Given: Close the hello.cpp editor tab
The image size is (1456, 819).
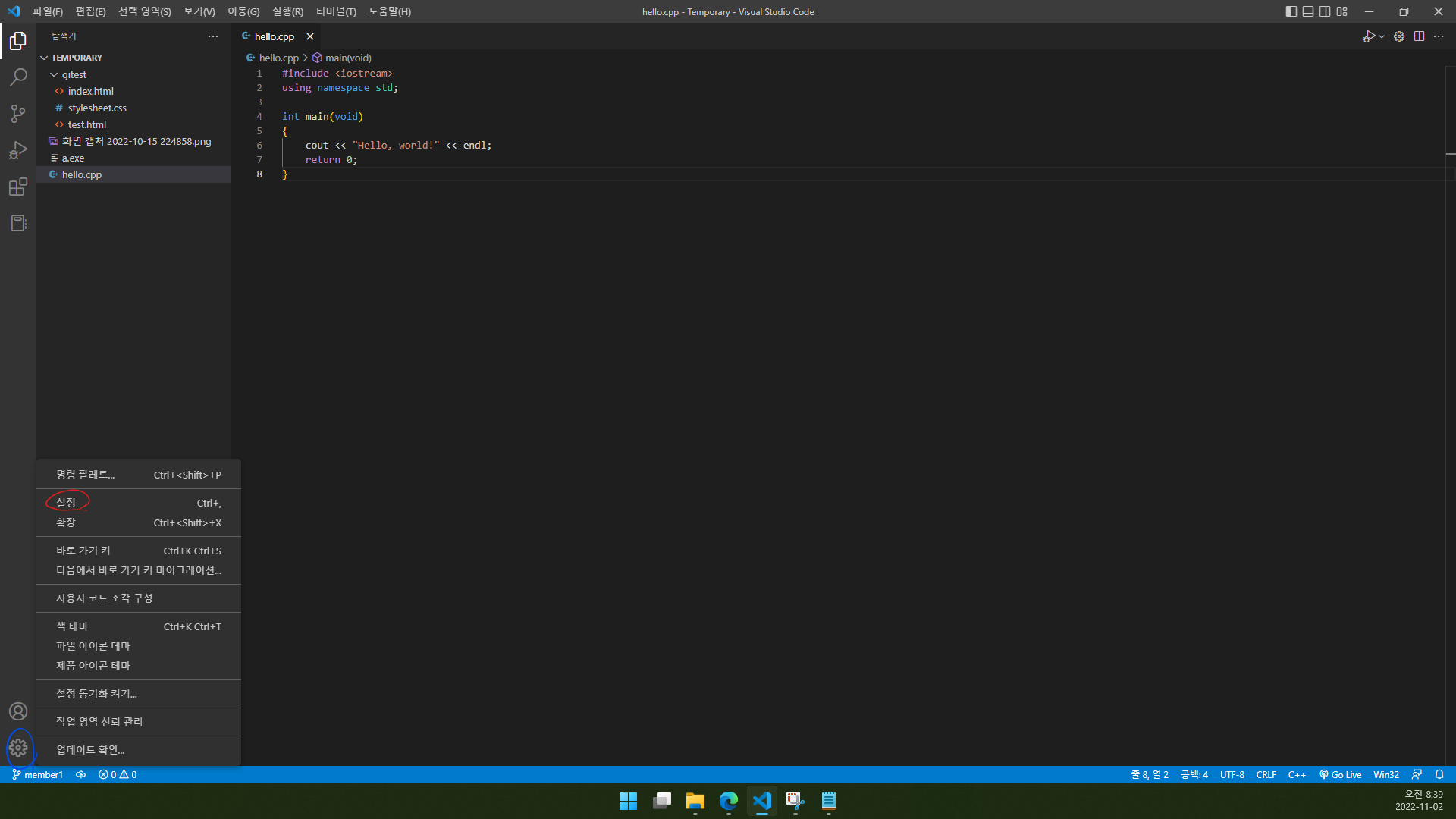Looking at the screenshot, I should click(x=310, y=36).
